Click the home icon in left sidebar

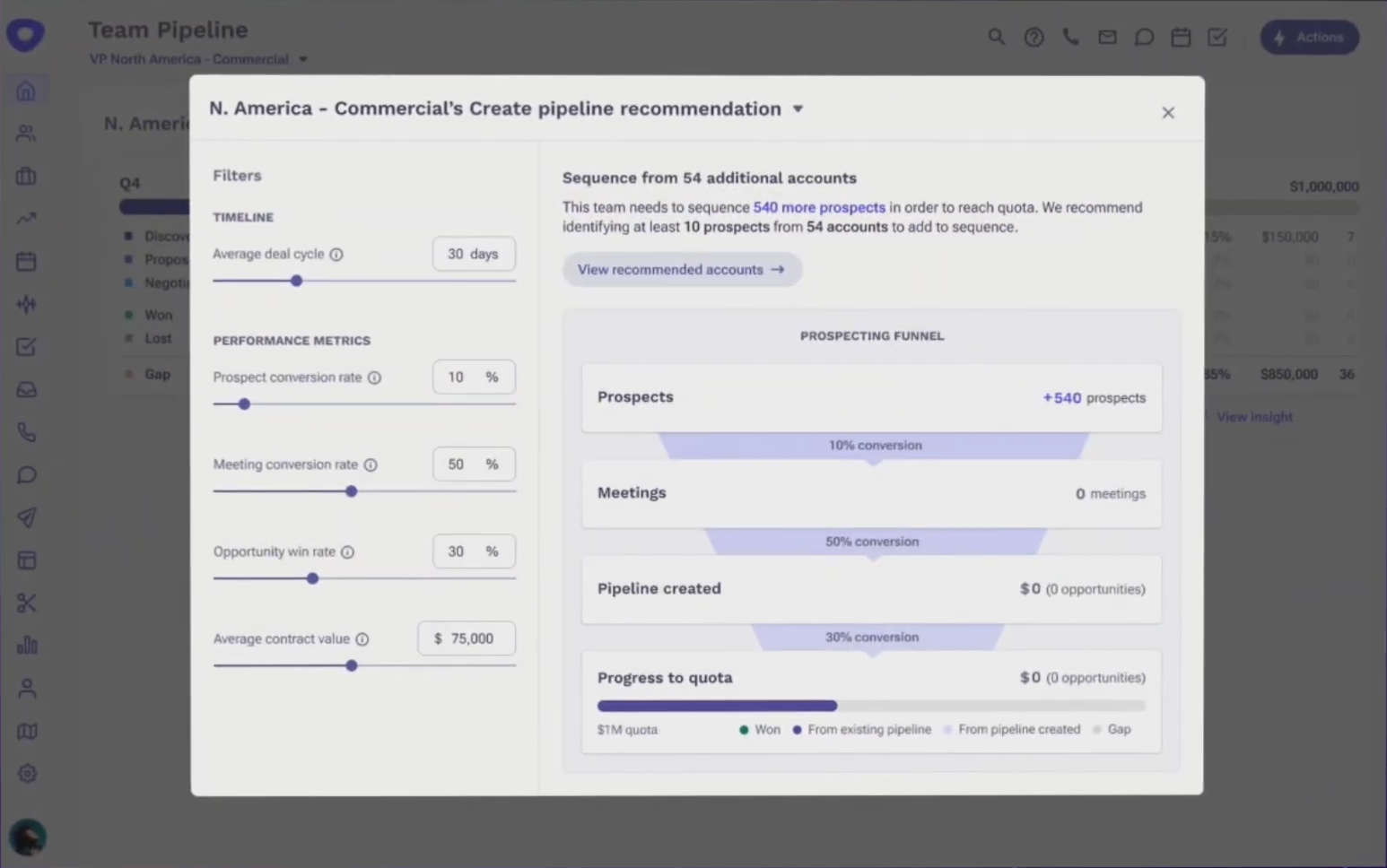(26, 91)
